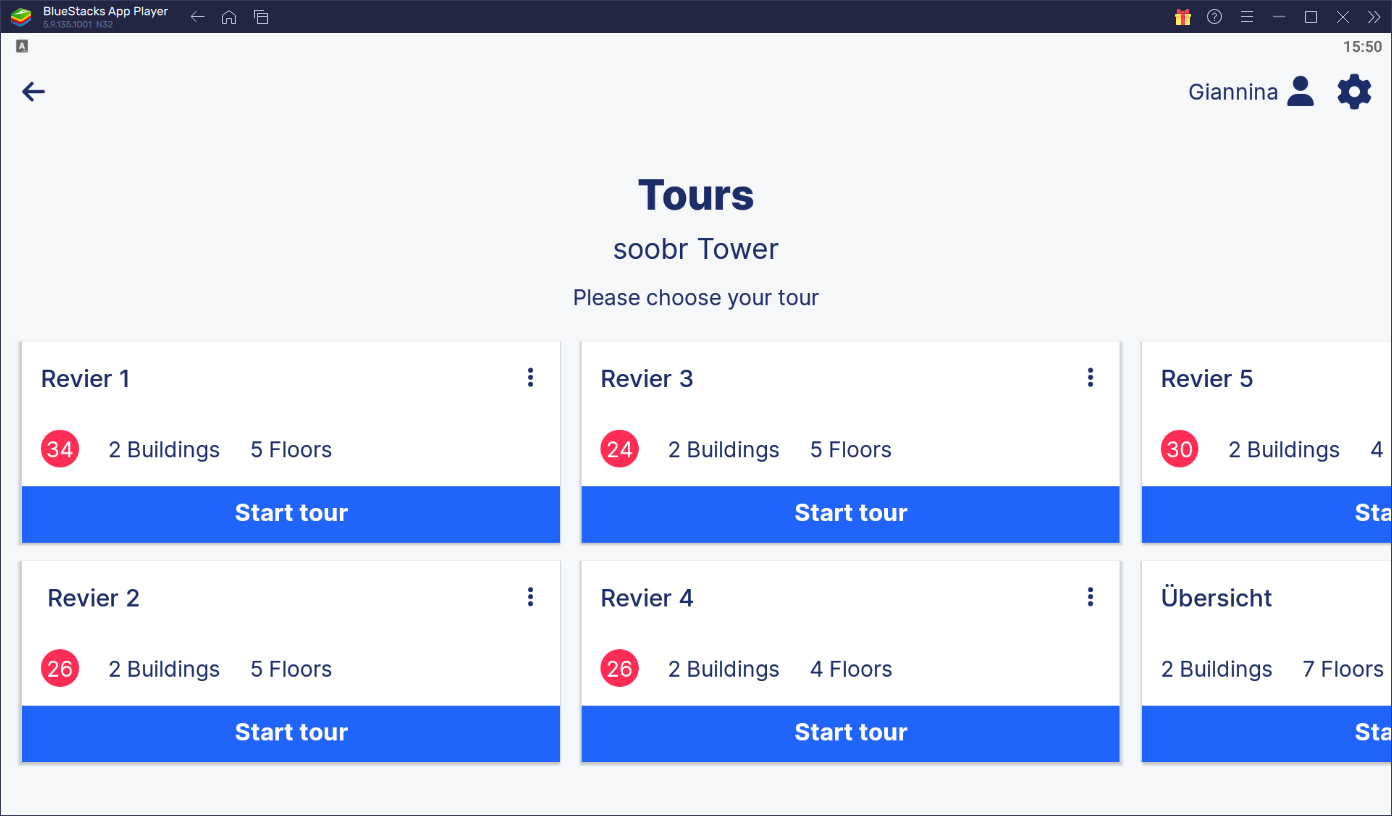Screen dimensions: 1392x816
Task: Start tour for Revier 3
Action: point(851,514)
